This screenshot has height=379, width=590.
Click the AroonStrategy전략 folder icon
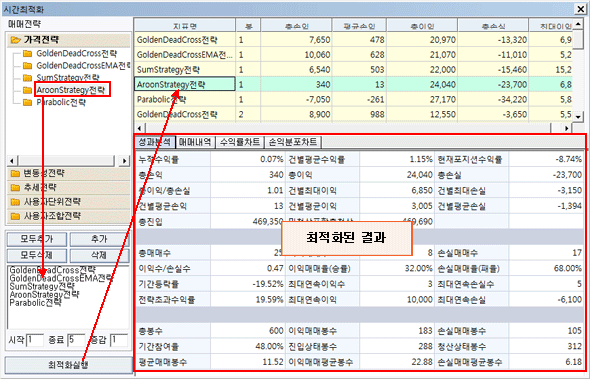click(27, 90)
